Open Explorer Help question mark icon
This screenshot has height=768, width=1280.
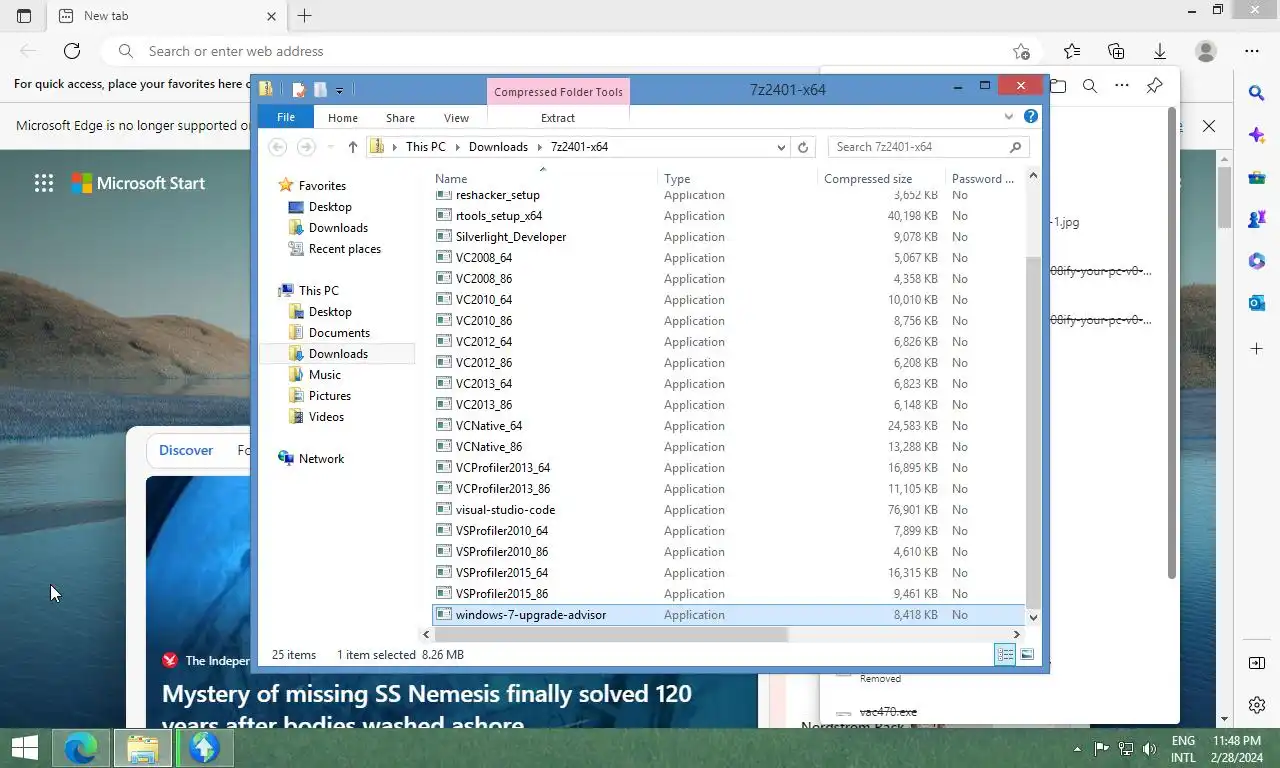[x=1031, y=117]
